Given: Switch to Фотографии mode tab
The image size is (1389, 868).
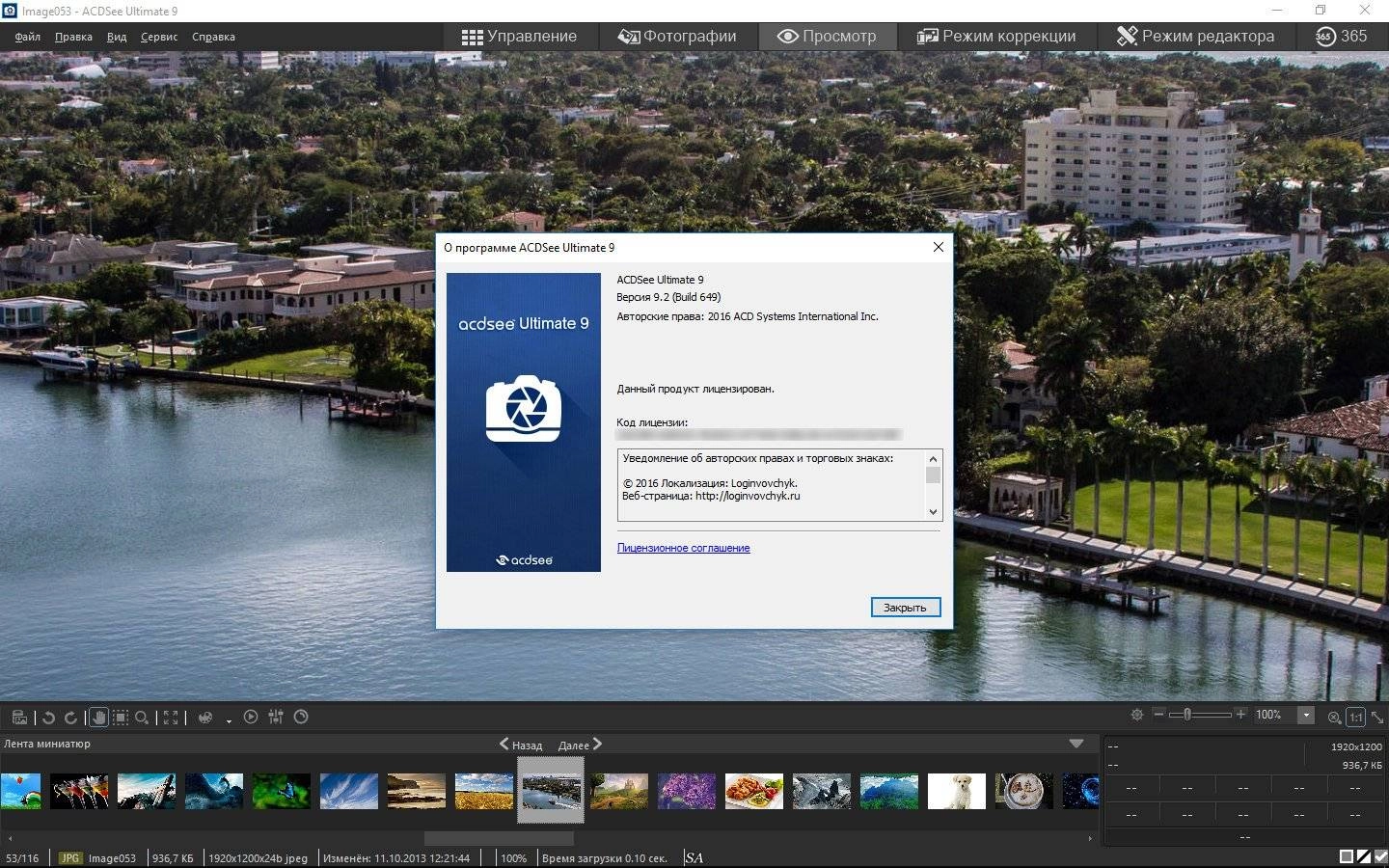Looking at the screenshot, I should click(x=677, y=37).
